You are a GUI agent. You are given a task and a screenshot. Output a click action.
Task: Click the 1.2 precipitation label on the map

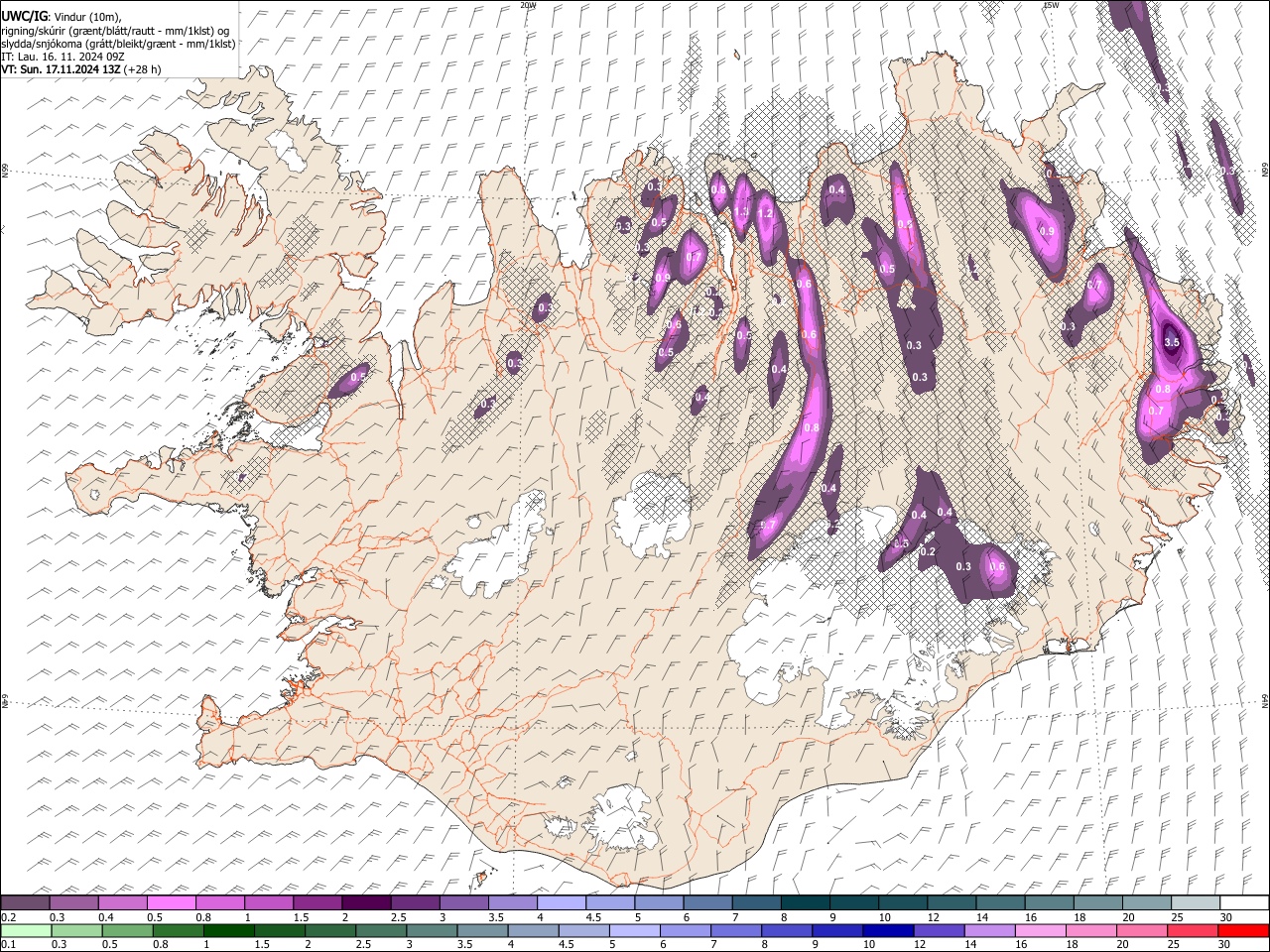765,213
